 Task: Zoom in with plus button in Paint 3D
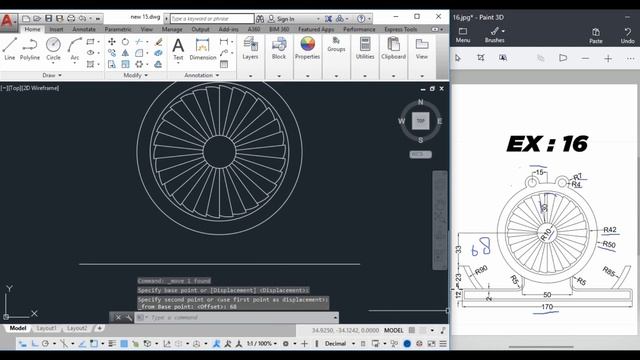click(x=608, y=58)
